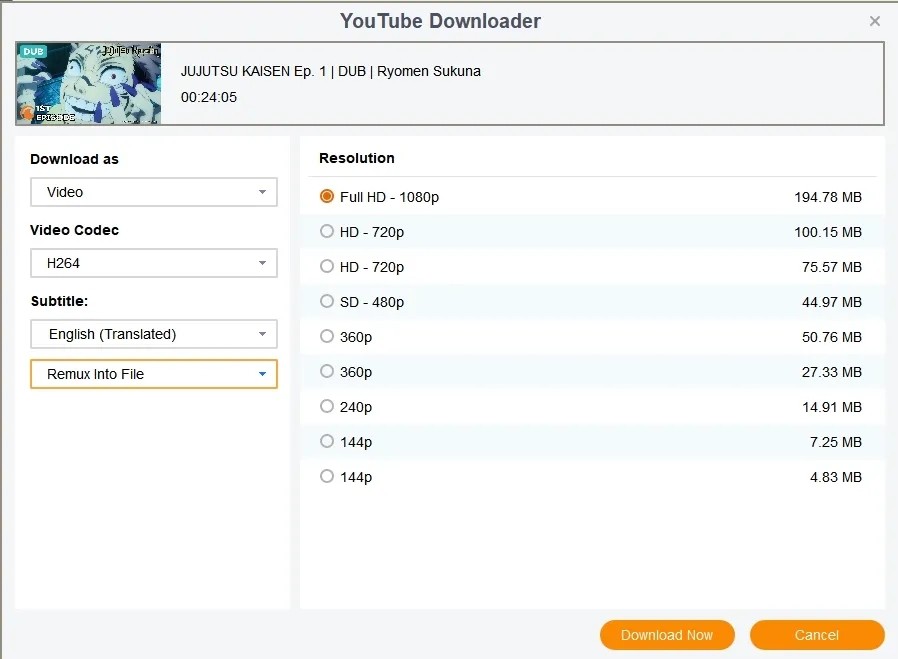Select 360p 50.76 MB option
This screenshot has width=898, height=659.
pos(326,336)
